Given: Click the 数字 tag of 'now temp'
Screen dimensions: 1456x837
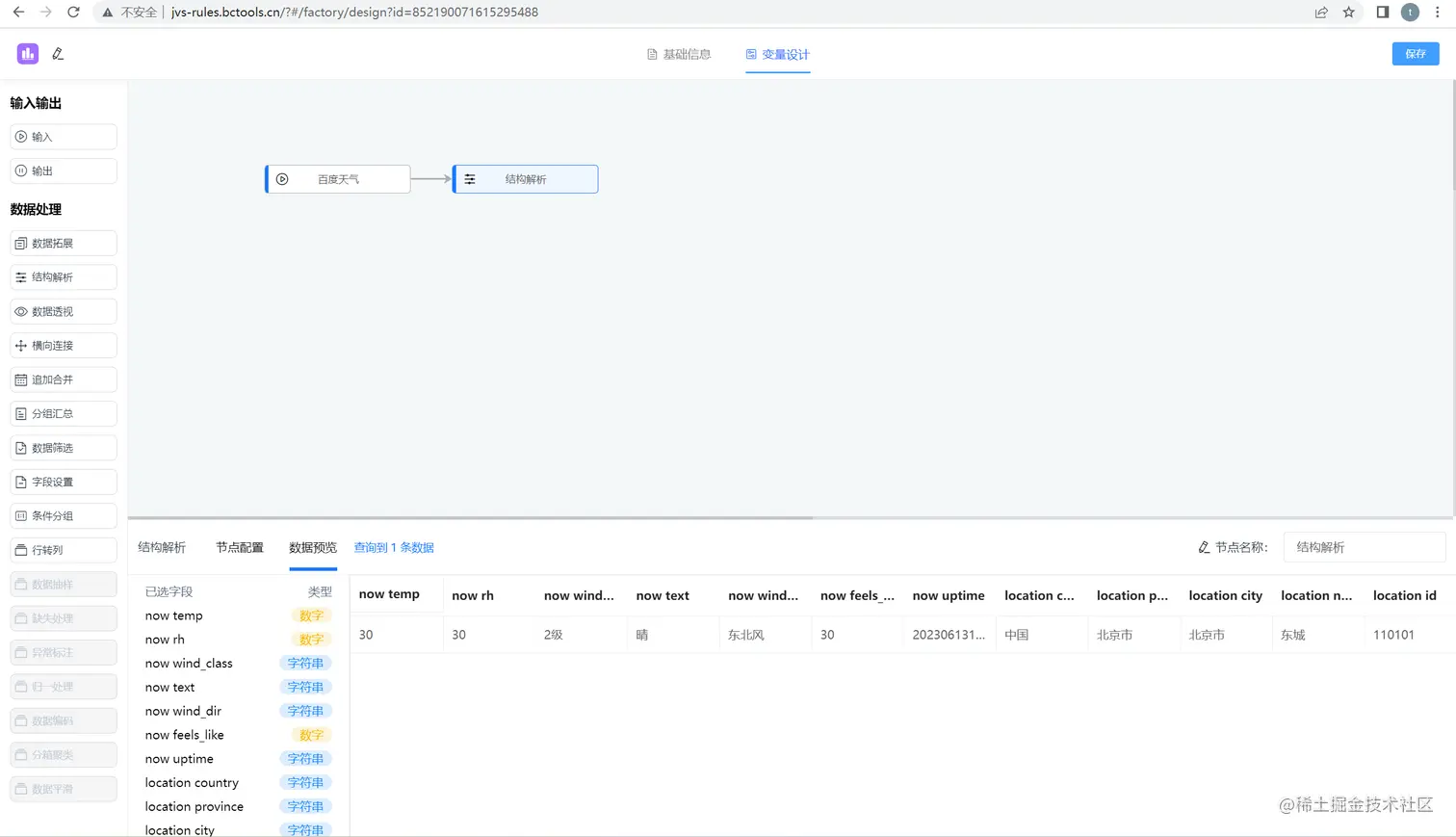Looking at the screenshot, I should pos(311,615).
